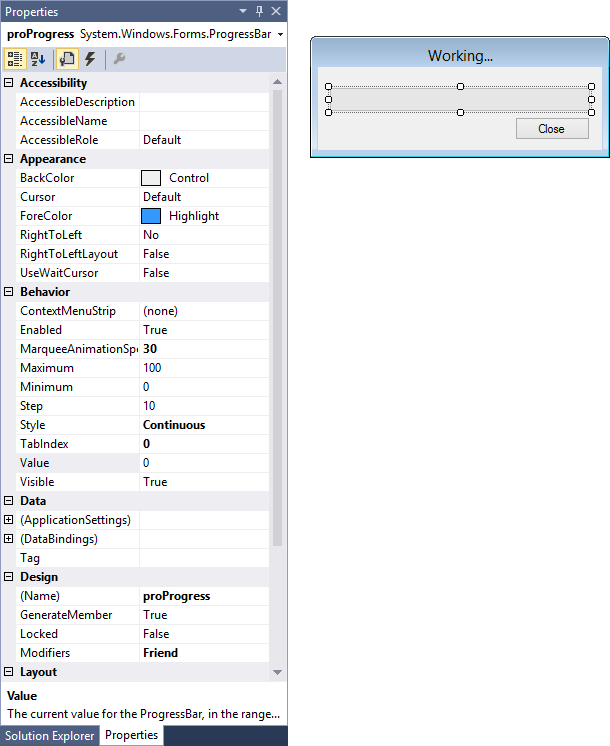Click the Property Pages wrench icon
Image resolution: width=610 pixels, height=746 pixels.
tap(119, 59)
